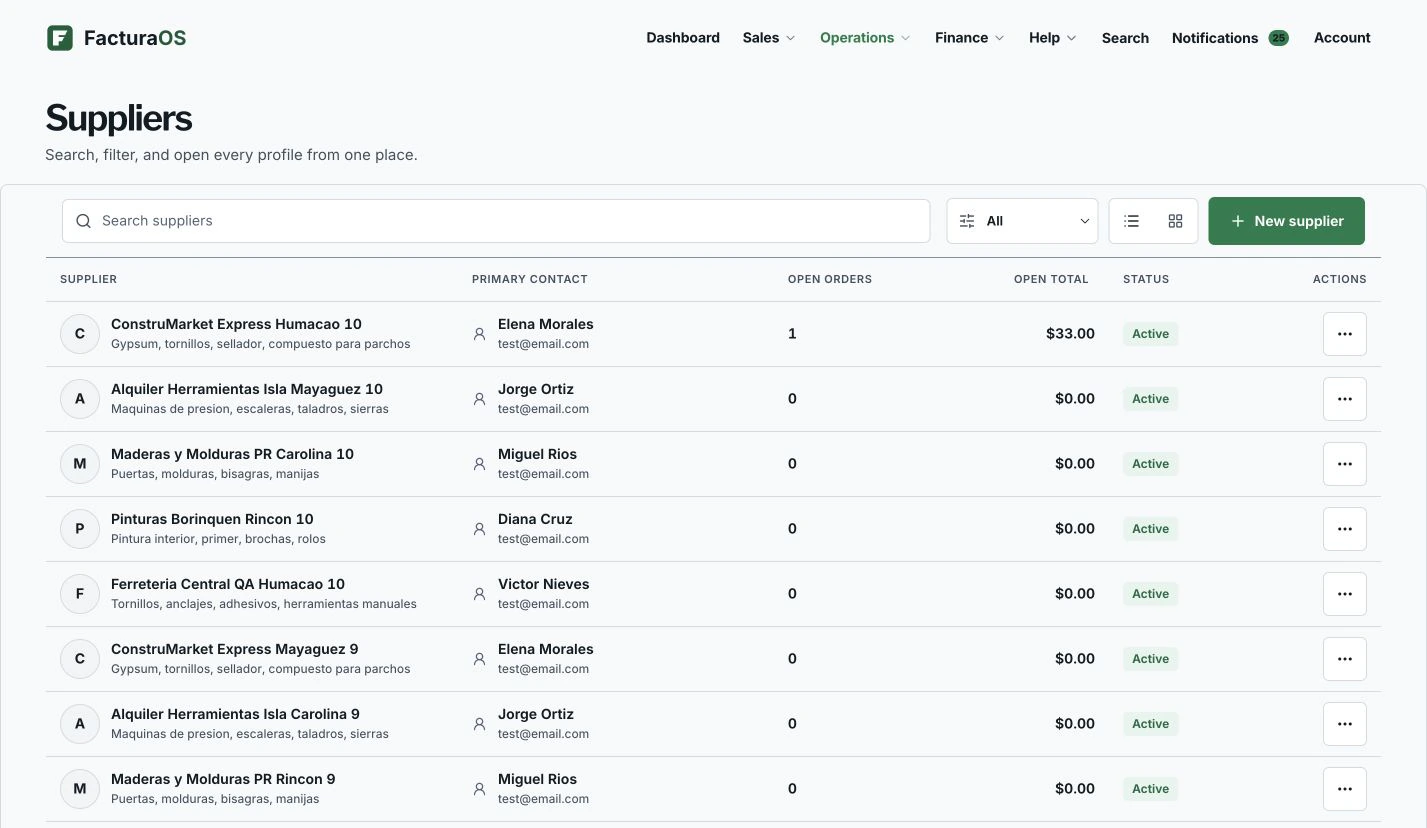Click the open orders count 1
Screen dimensions: 1427x828
click(792, 334)
